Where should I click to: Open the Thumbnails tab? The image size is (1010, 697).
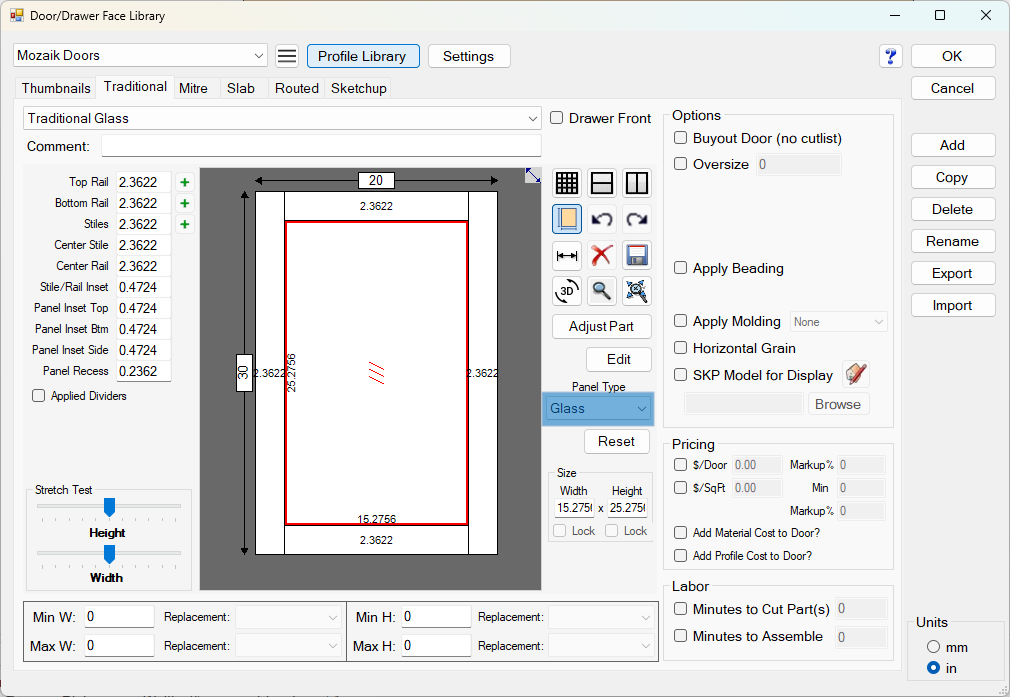click(x=56, y=88)
